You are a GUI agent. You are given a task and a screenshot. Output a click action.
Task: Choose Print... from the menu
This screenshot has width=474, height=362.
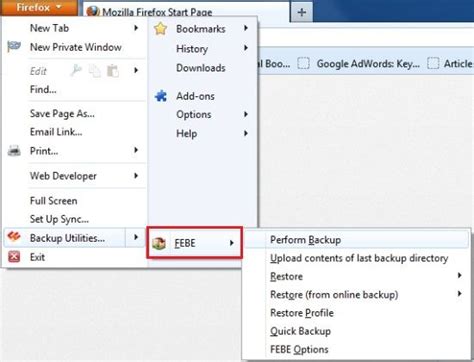75,151
